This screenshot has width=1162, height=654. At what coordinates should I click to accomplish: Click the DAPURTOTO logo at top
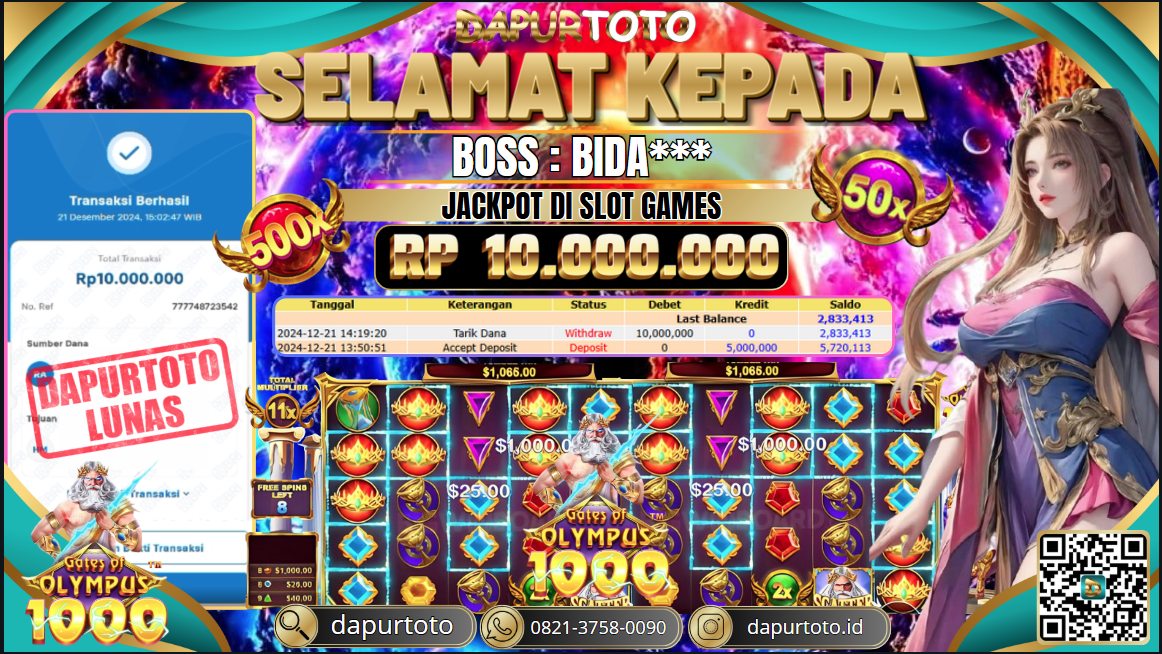(x=576, y=27)
